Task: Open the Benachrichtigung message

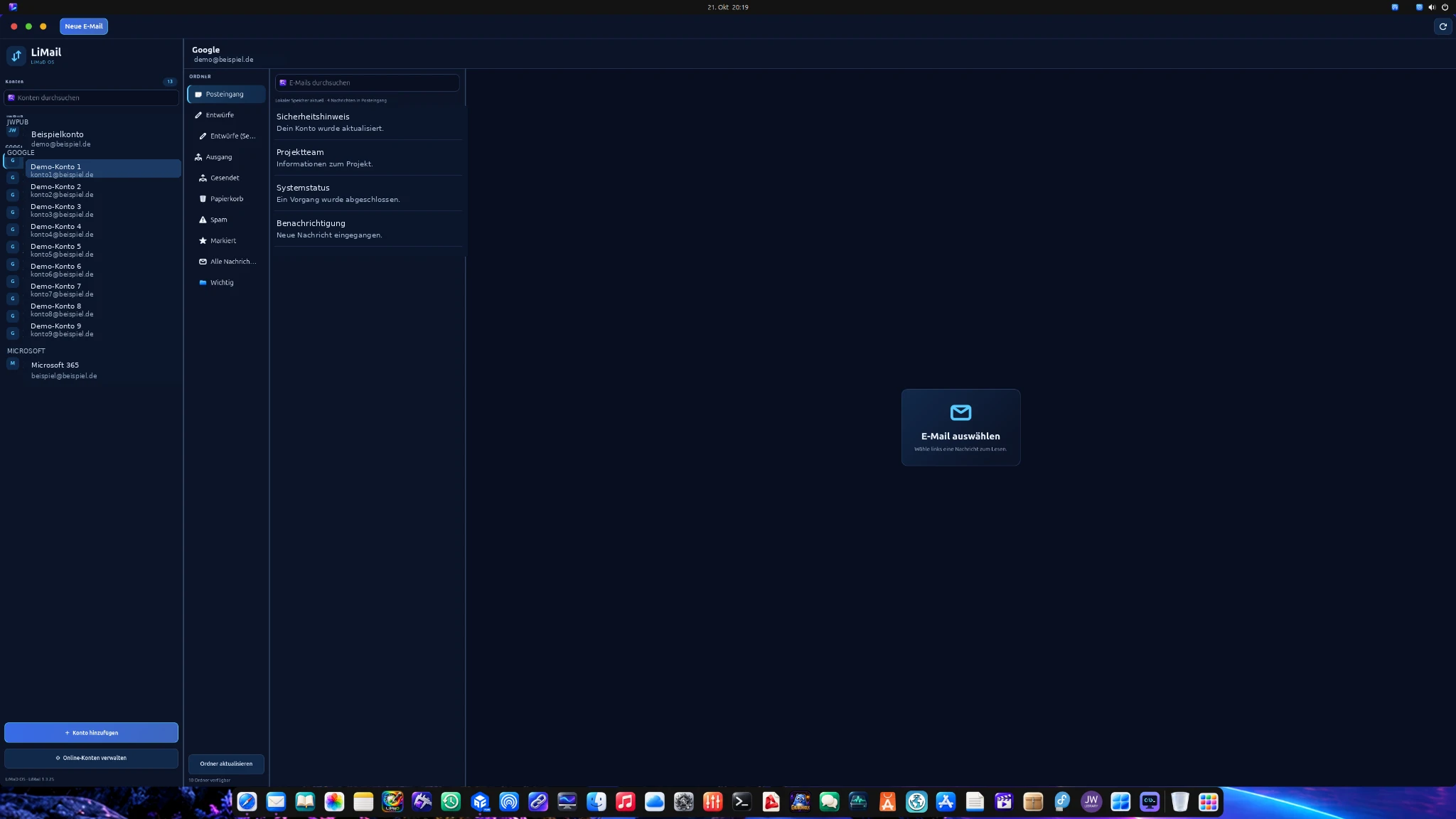Action: pos(368,229)
